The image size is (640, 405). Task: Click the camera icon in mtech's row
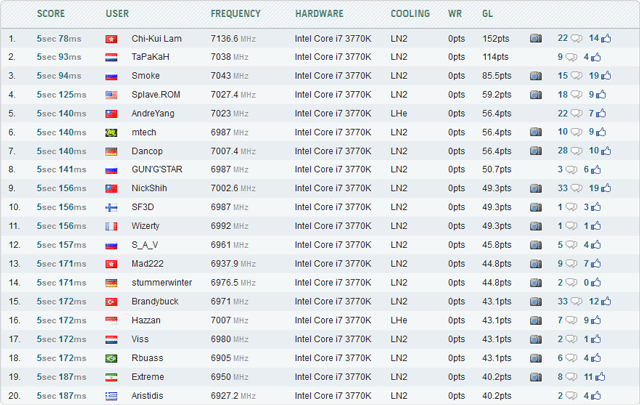coord(536,132)
